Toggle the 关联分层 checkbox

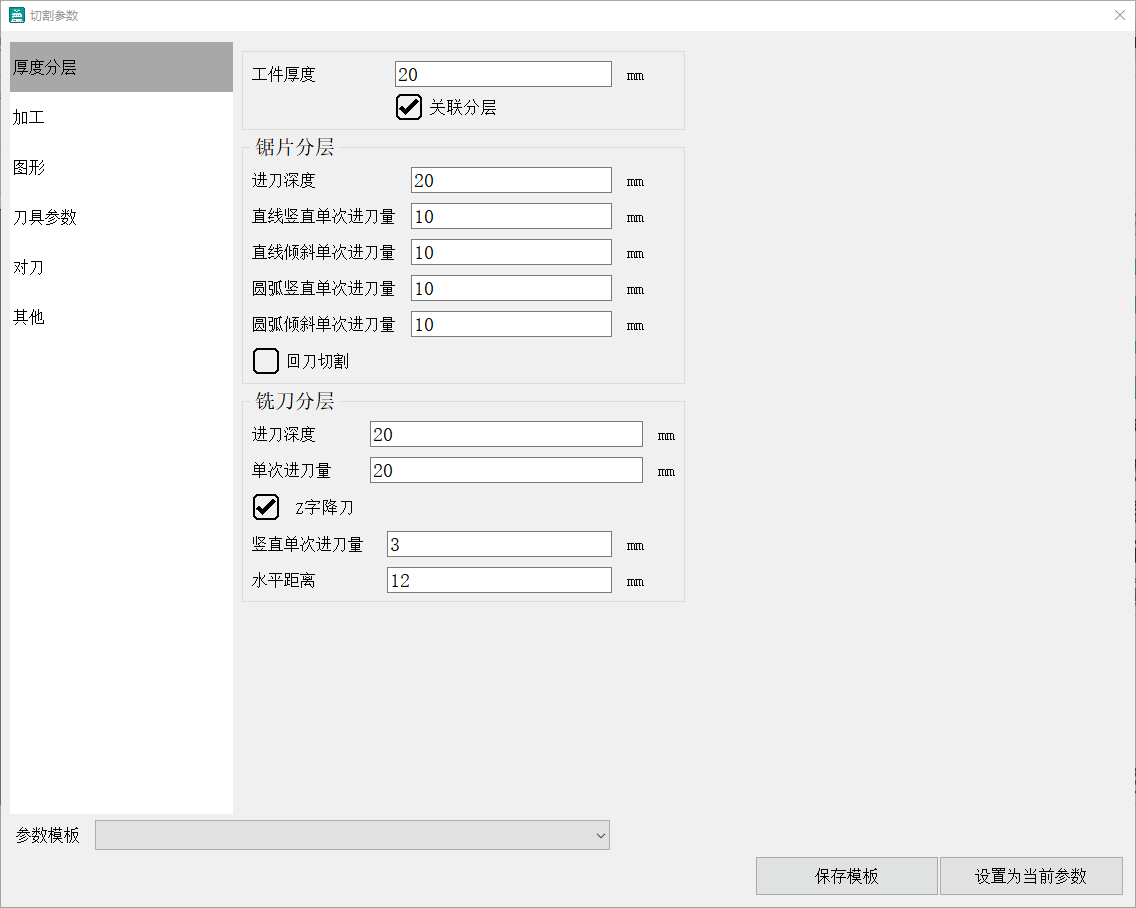pos(409,107)
